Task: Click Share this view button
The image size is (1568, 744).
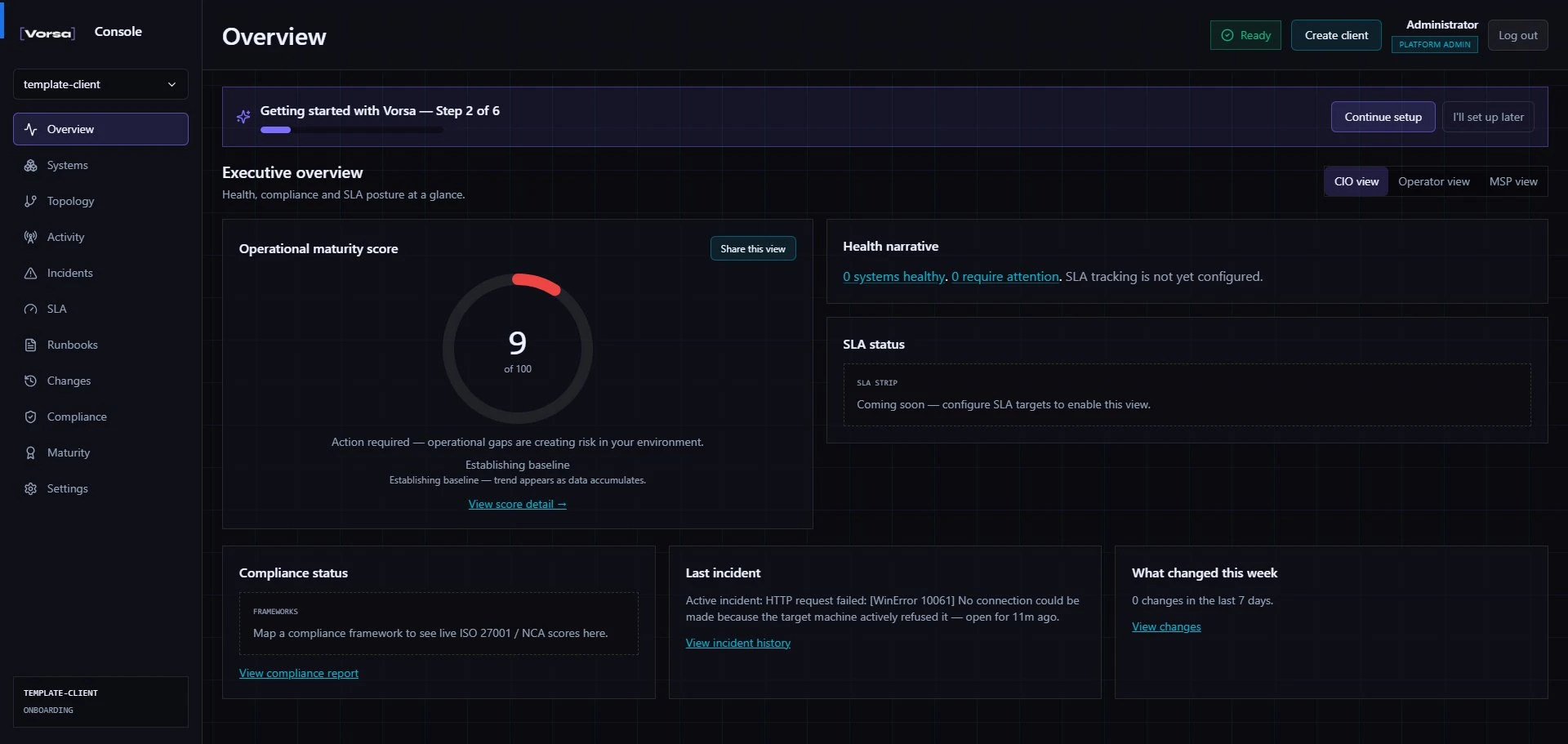Action: 753,248
